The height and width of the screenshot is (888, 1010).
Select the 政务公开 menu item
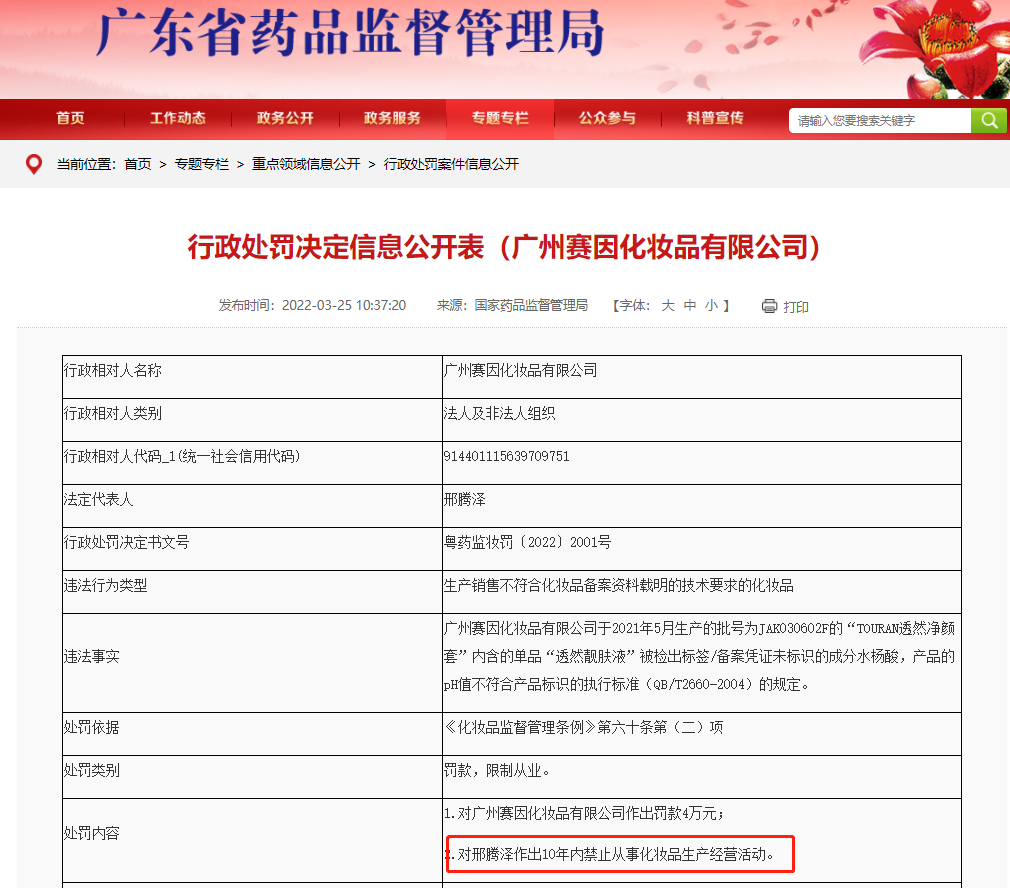point(285,118)
